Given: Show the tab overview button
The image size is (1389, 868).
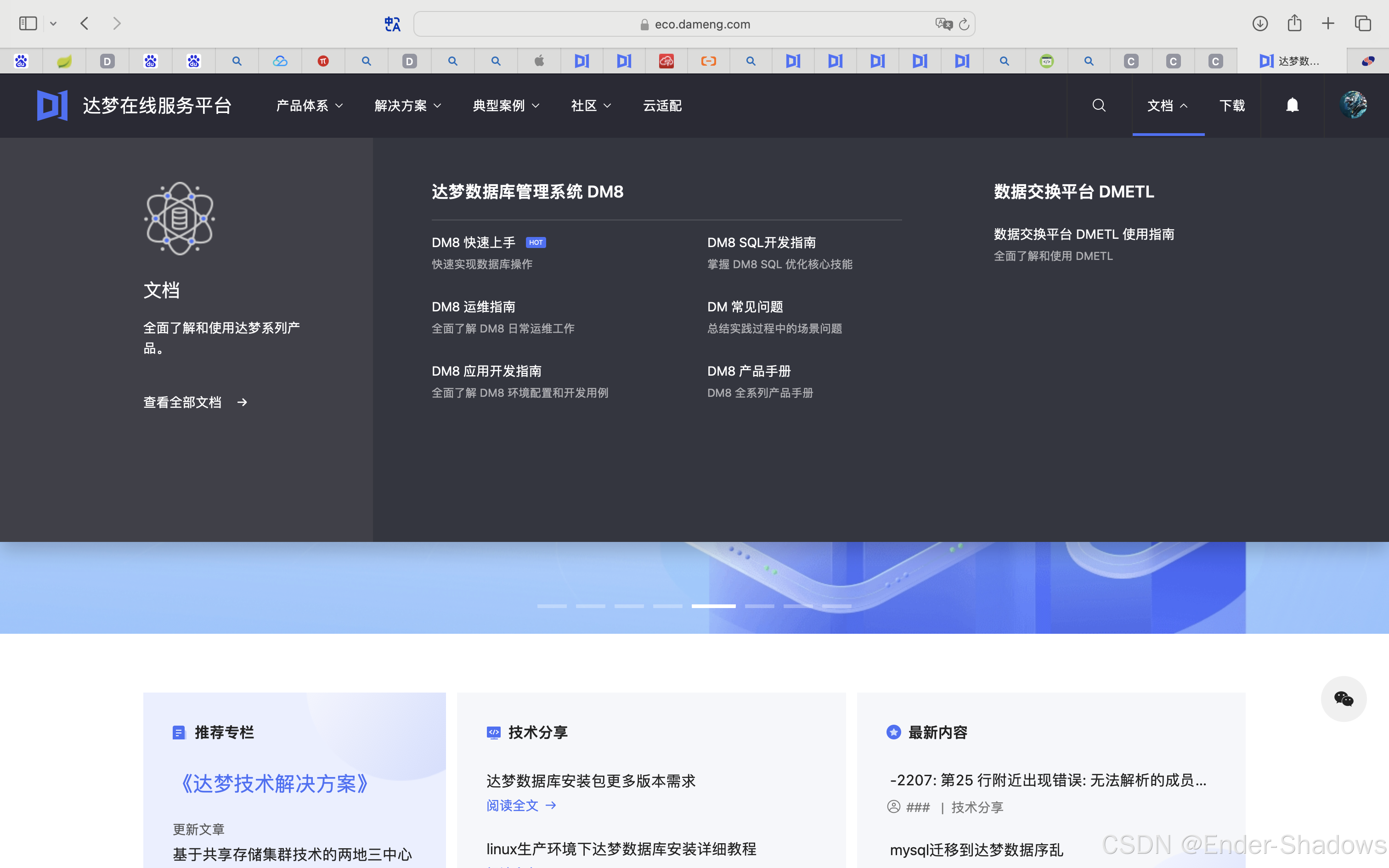Looking at the screenshot, I should pos(1363,23).
